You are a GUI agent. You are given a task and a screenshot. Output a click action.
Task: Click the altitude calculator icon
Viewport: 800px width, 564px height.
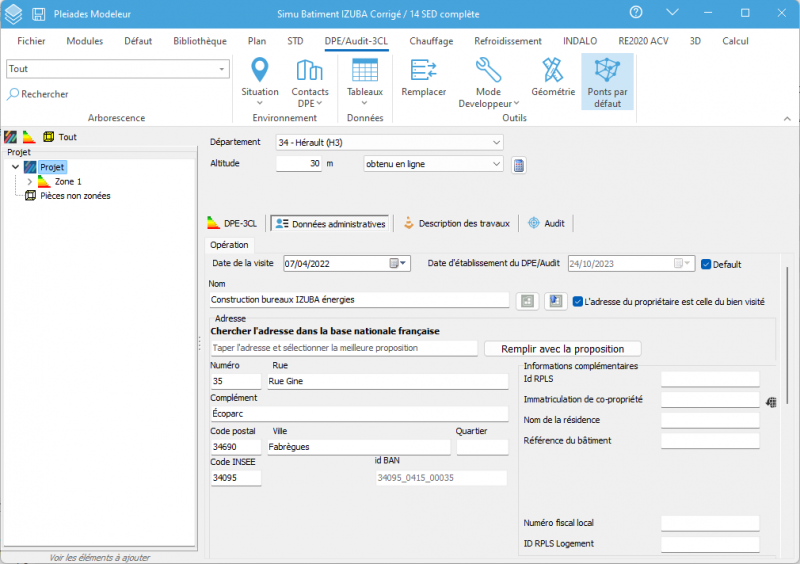tap(518, 165)
